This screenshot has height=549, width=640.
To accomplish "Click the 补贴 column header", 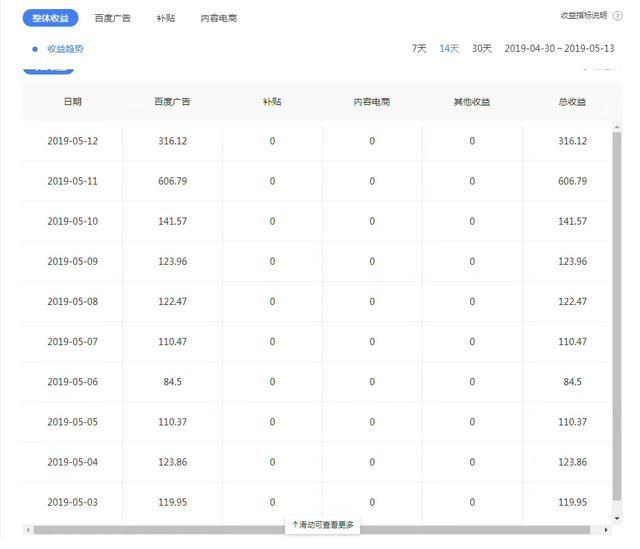I will (x=272, y=101).
